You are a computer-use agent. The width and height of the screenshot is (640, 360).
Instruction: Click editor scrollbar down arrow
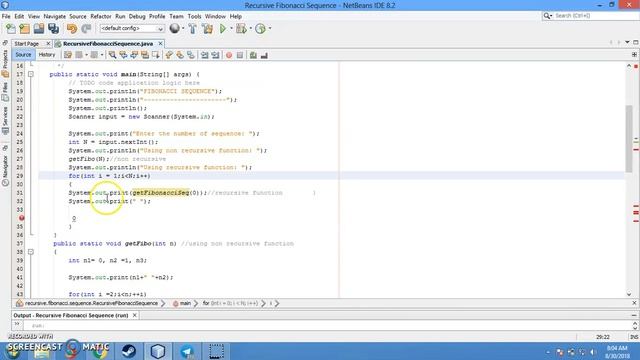tap(629, 294)
